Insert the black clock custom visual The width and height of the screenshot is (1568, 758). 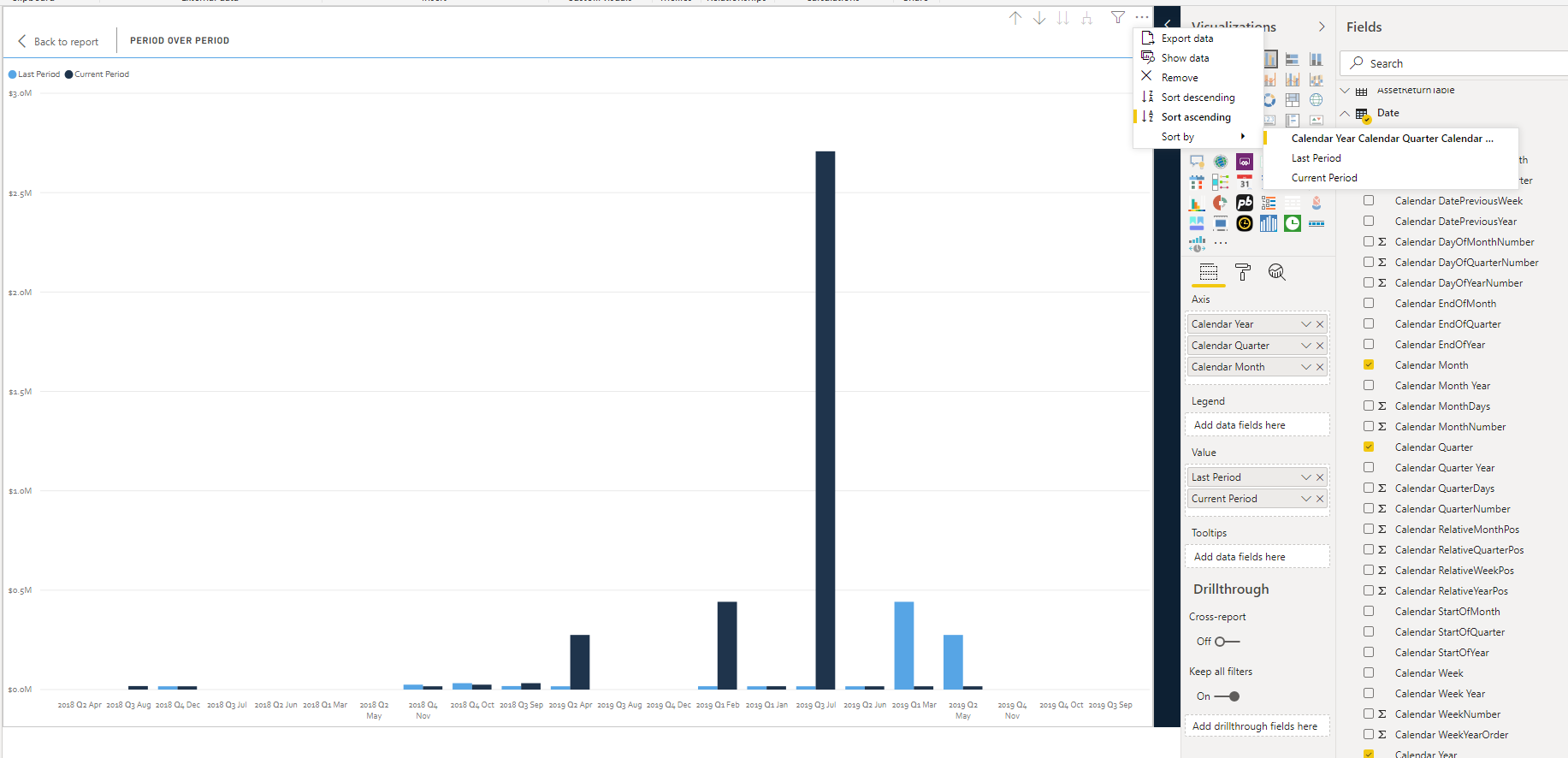(1245, 223)
